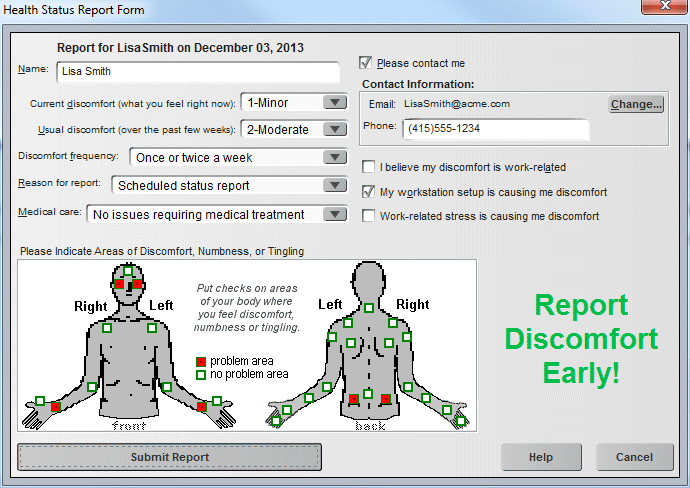Viewport: 690px width, 488px height.
Task: Click red lower back right marker
Action: (385, 399)
